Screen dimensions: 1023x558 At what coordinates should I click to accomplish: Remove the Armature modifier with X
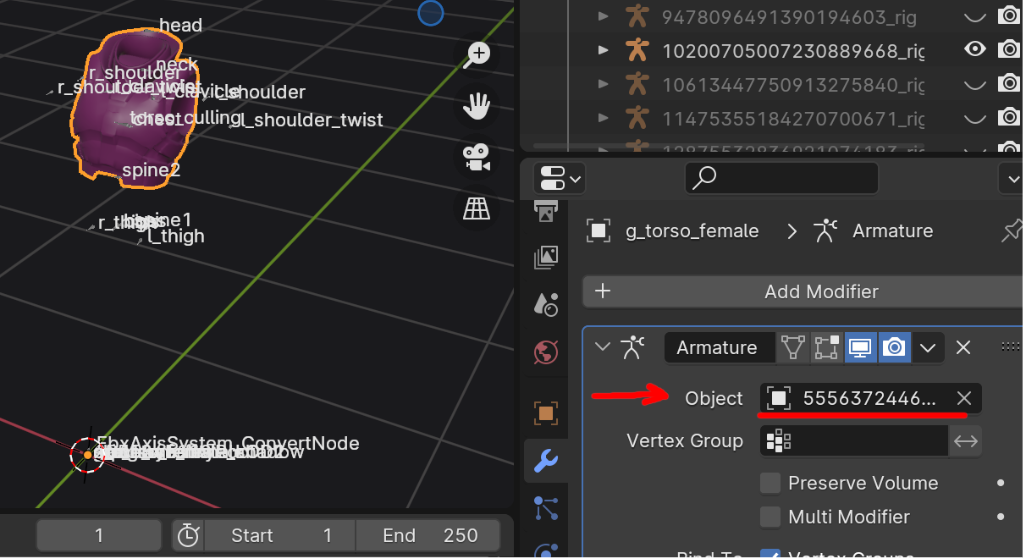coord(963,347)
